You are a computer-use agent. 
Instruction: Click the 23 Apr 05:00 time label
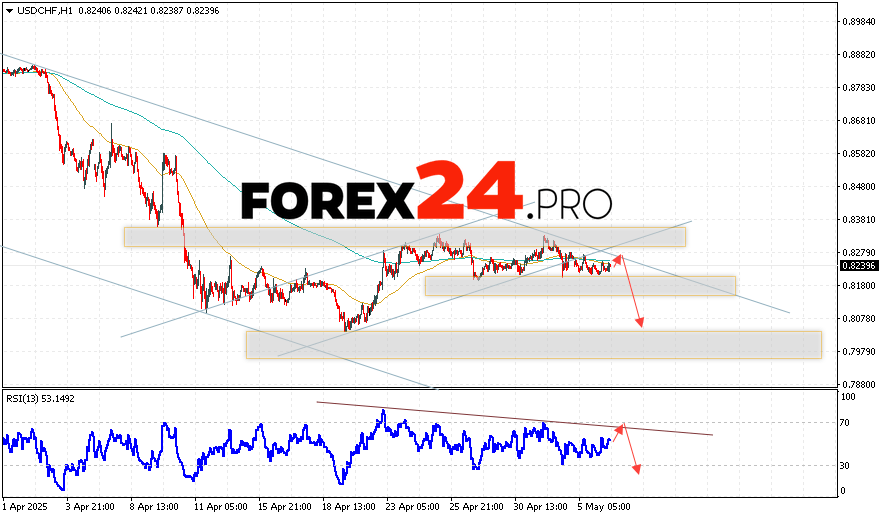click(x=413, y=507)
